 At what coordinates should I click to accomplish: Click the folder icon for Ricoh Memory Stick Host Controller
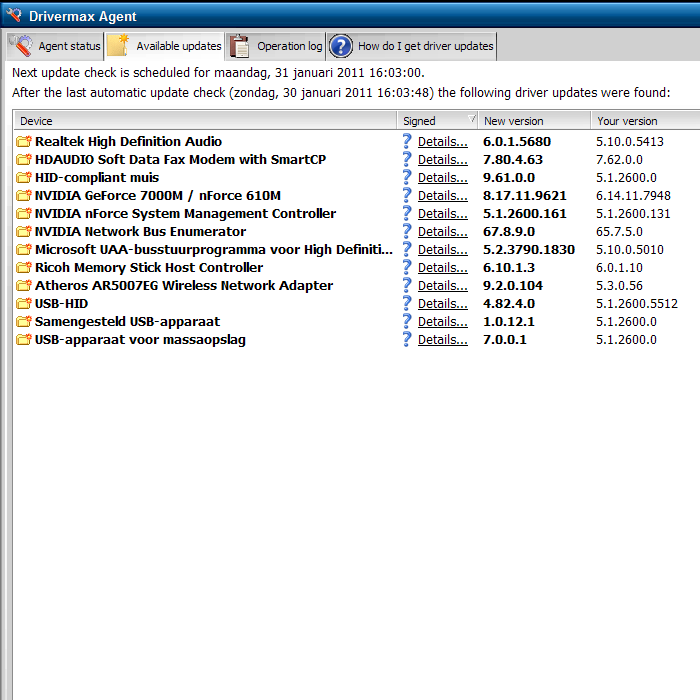[x=24, y=267]
